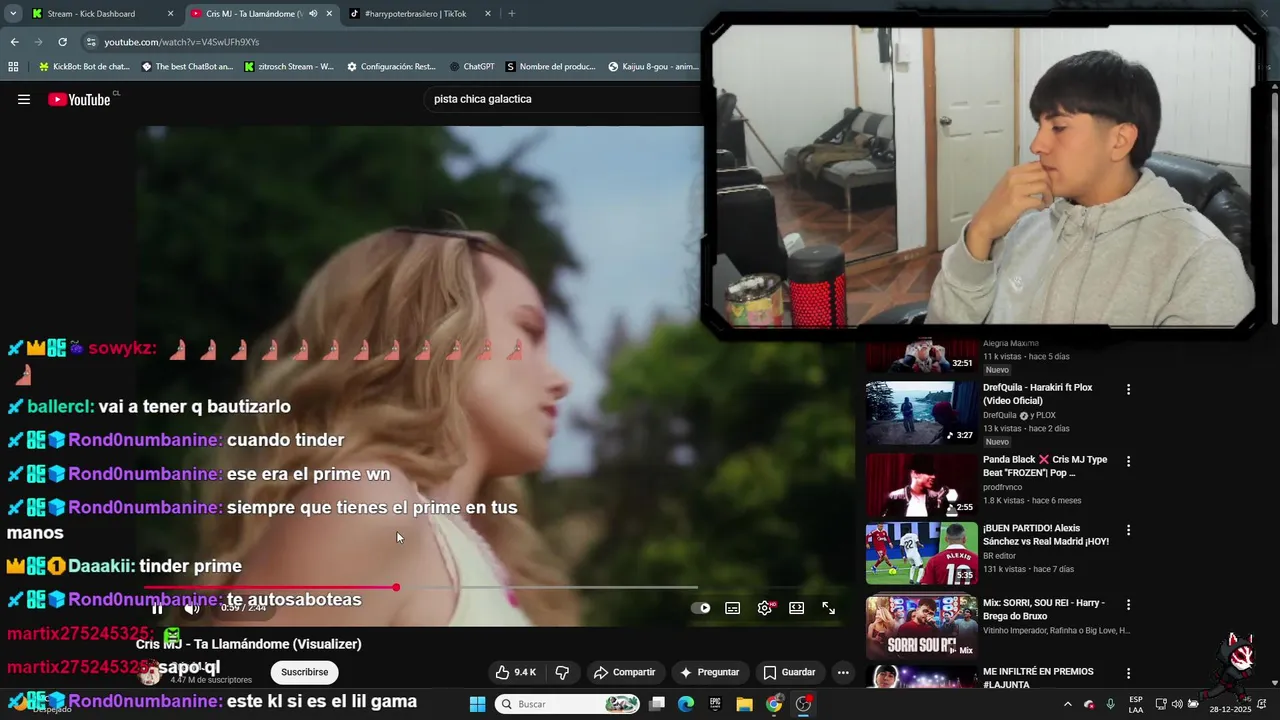Select the Cris MJ - Ta Llamándome tab
Screen dimensions: 1280x720
tap(254, 14)
